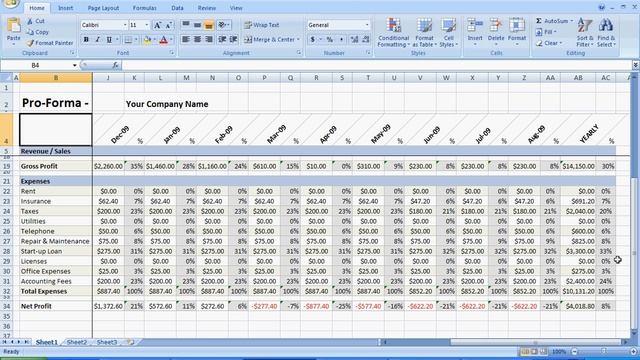The image size is (640, 360).
Task: Open the Cell Styles gallery
Action: click(449, 33)
